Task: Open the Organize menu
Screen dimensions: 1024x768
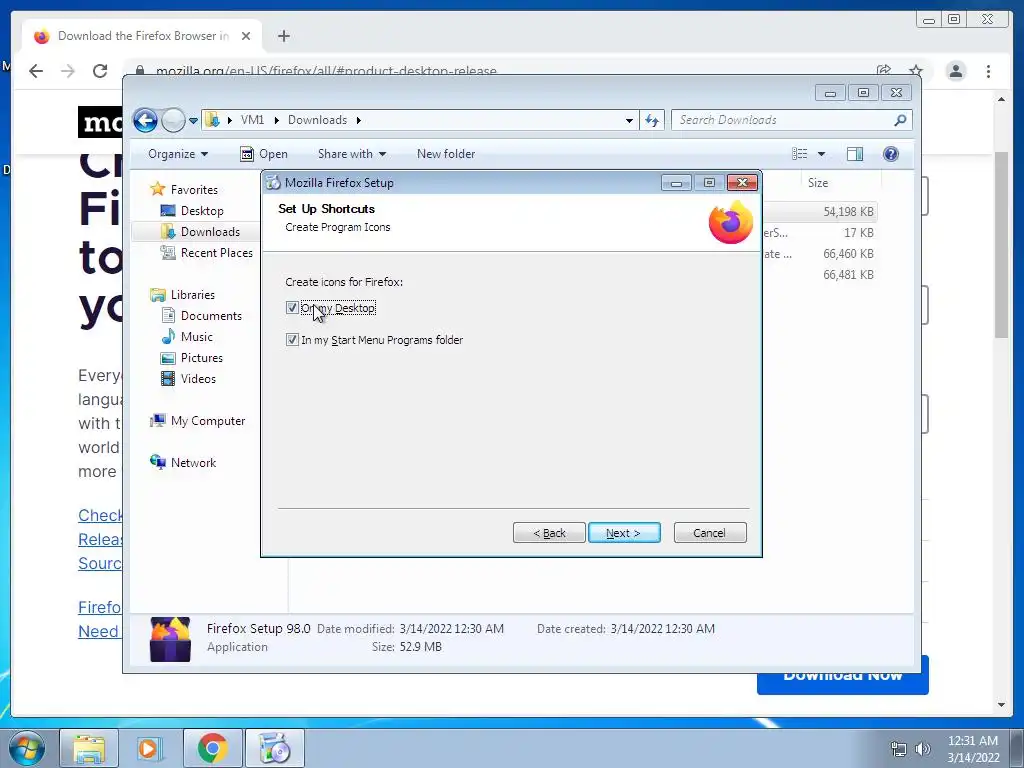Action: point(178,154)
